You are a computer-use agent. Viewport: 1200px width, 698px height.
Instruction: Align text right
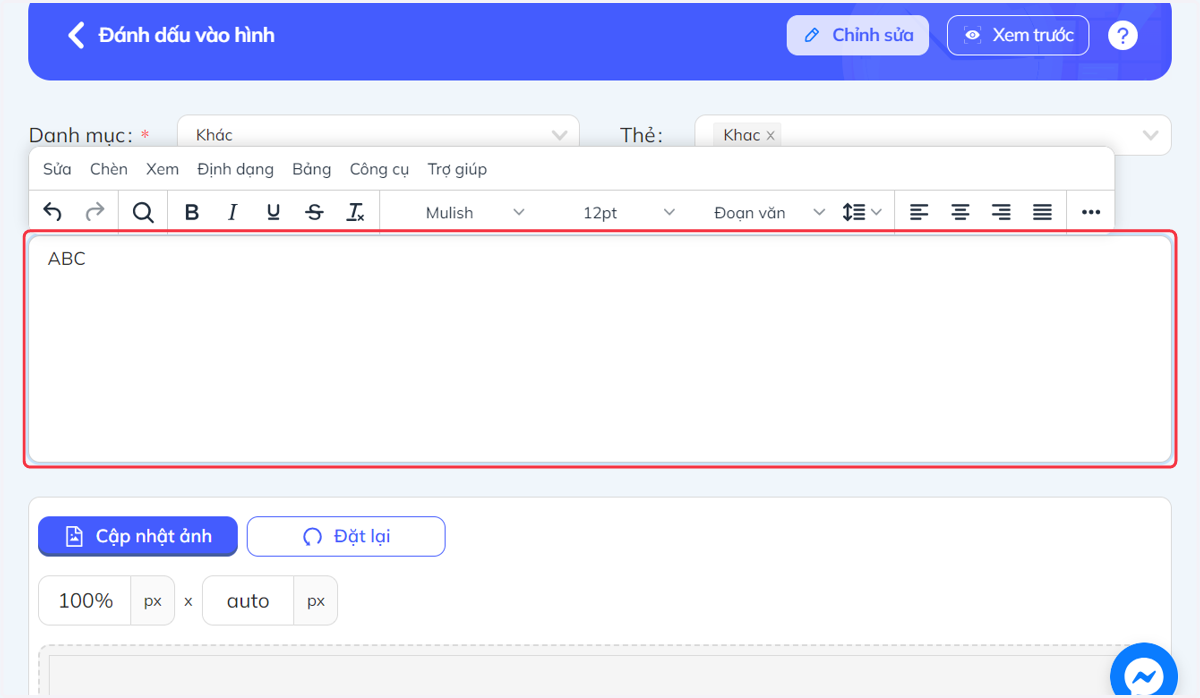1001,212
